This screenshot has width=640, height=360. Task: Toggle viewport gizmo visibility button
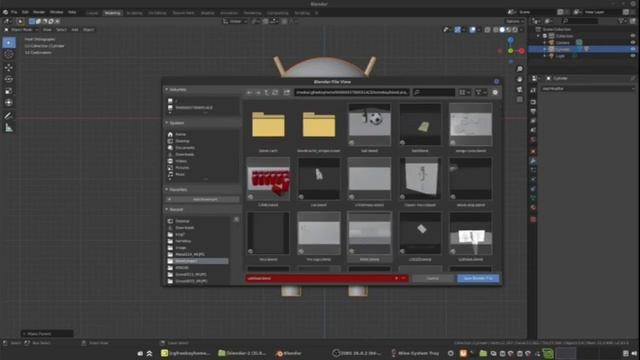point(458,30)
